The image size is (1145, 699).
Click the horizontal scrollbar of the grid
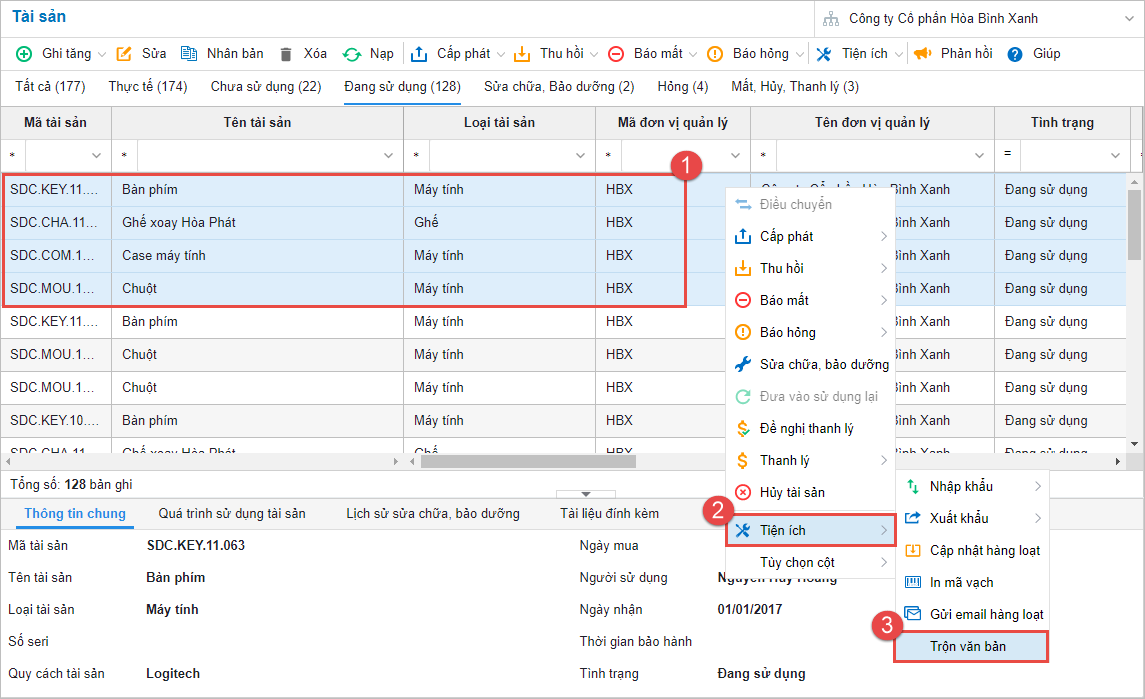[x=528, y=462]
